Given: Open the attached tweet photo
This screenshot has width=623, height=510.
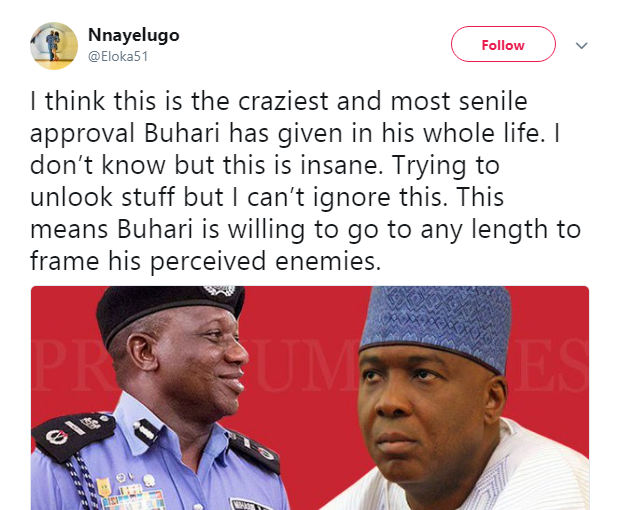Looking at the screenshot, I should point(310,398).
